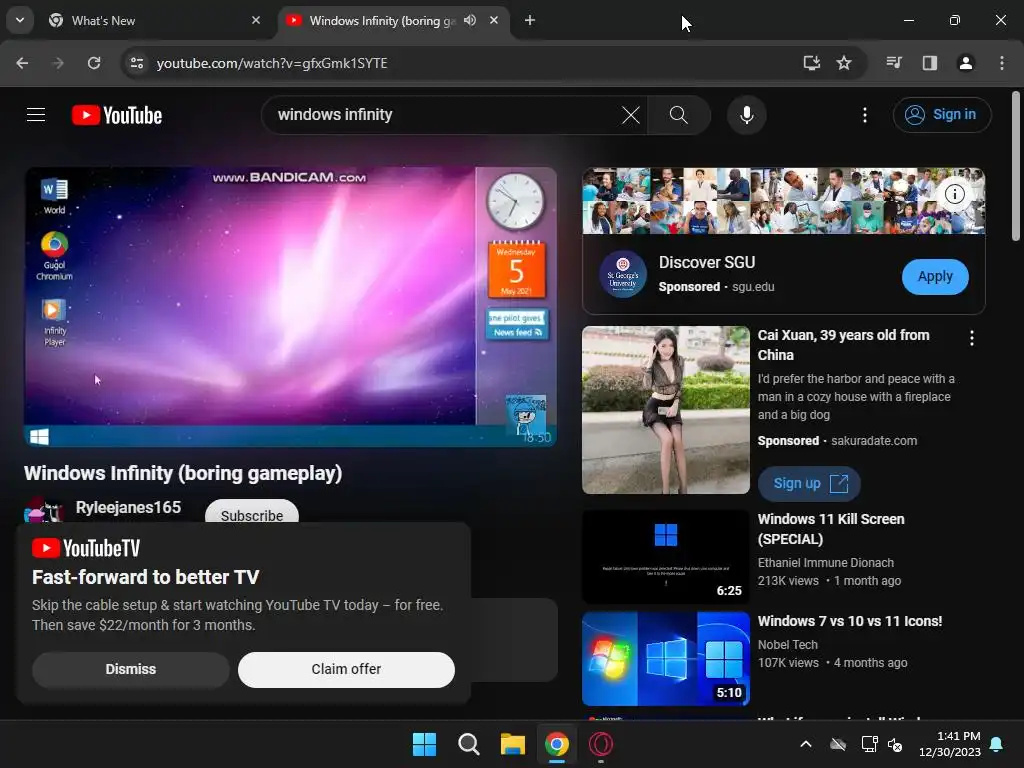This screenshot has height=768, width=1024.
Task: Start voice search with the microphone icon
Action: 746,115
